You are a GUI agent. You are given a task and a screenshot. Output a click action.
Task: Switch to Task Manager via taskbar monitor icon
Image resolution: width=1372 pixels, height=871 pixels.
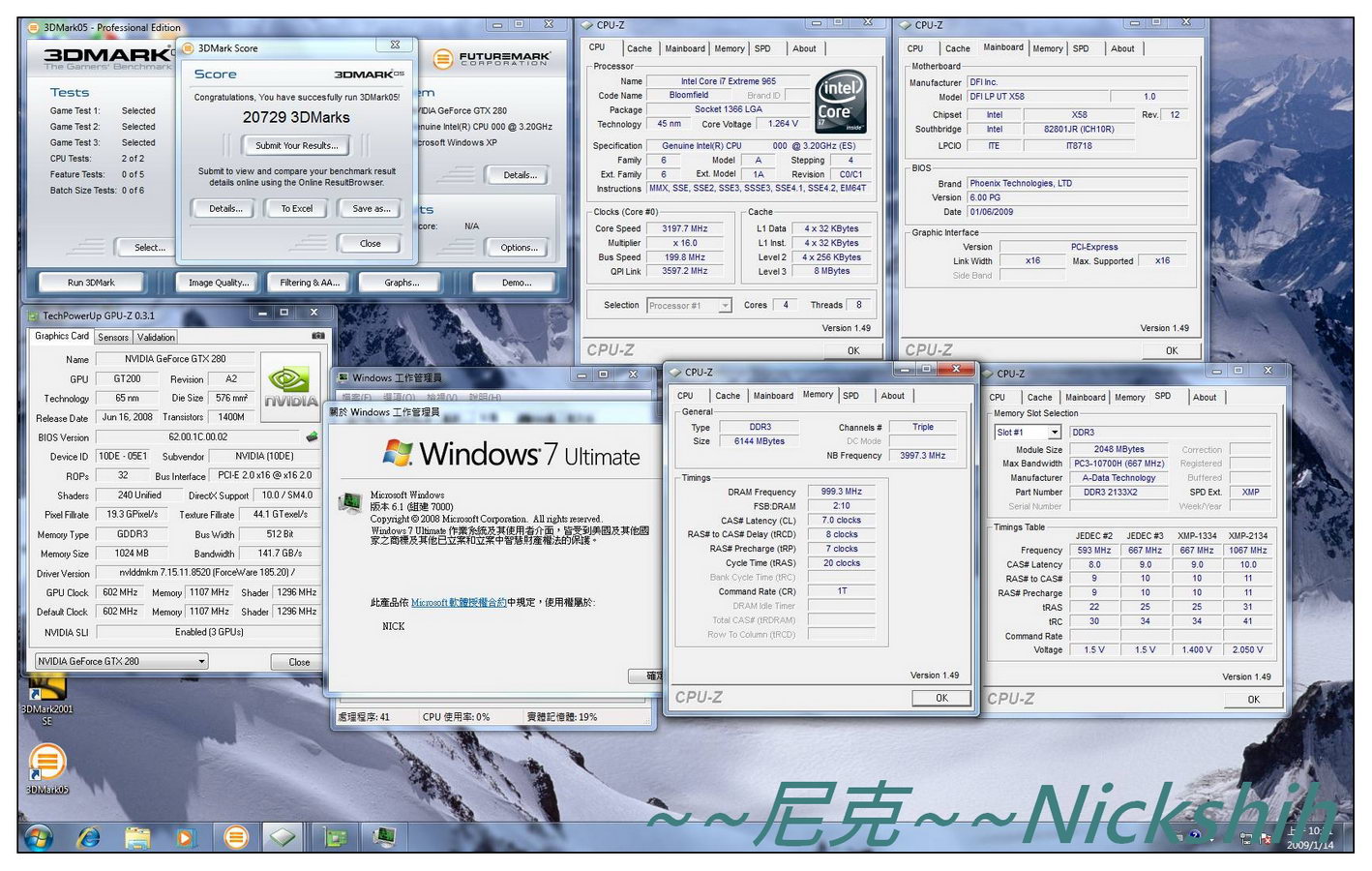click(384, 837)
